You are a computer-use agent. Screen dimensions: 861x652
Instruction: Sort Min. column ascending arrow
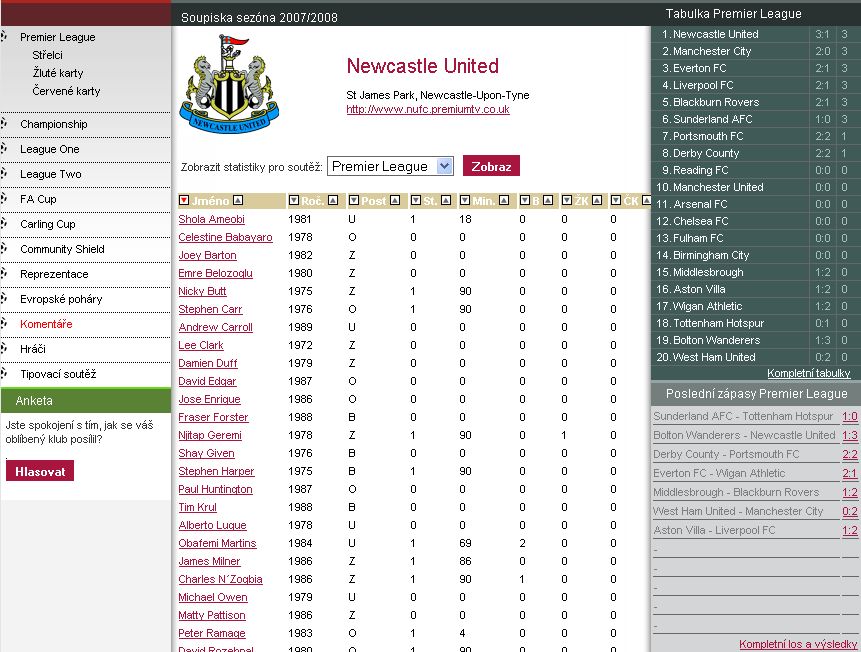click(504, 200)
